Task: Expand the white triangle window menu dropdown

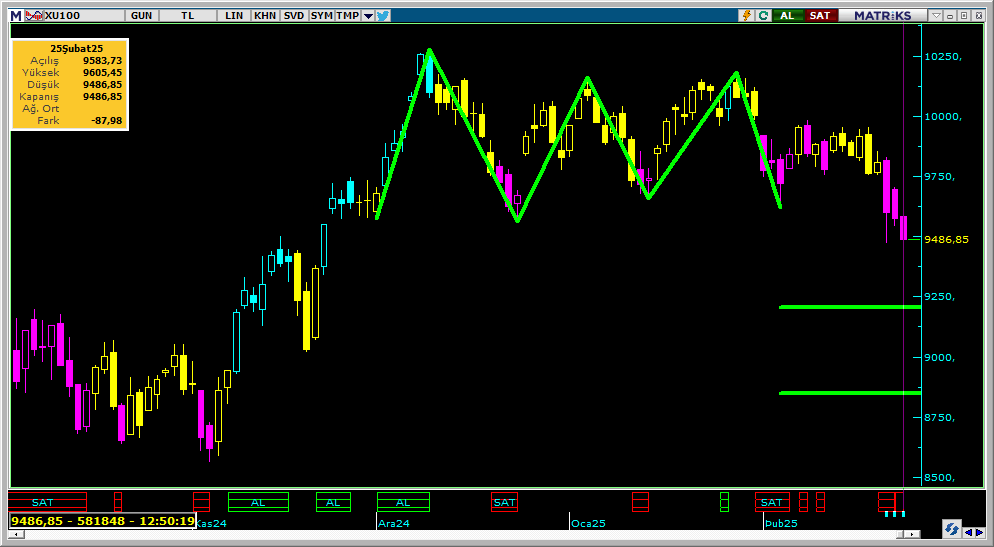Action: [x=936, y=15]
